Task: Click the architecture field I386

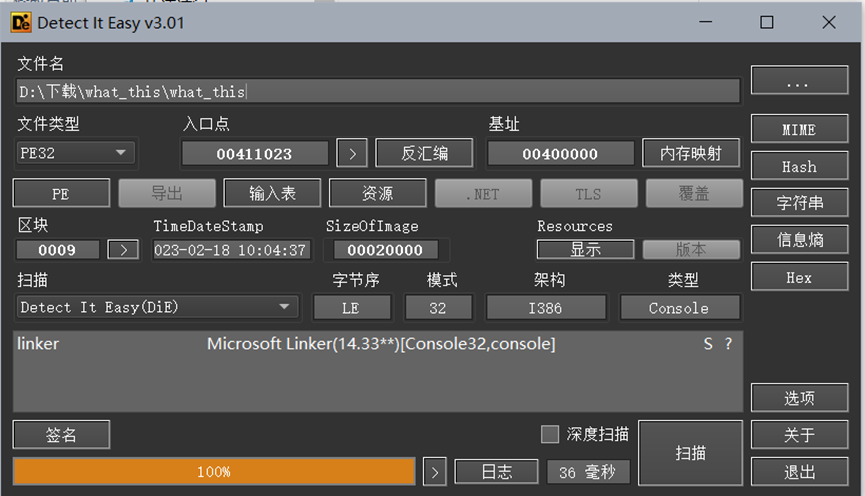Action: pos(546,307)
